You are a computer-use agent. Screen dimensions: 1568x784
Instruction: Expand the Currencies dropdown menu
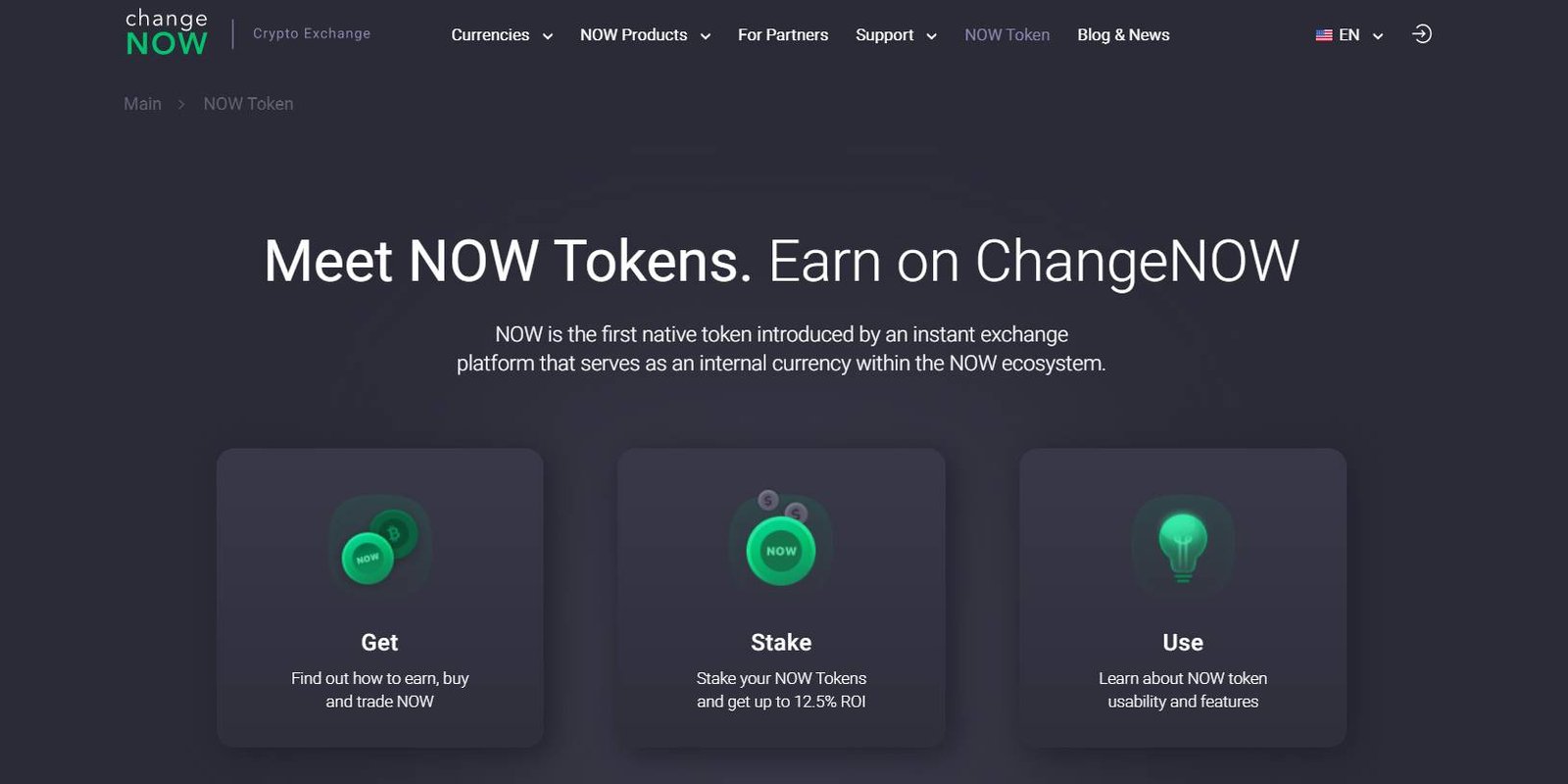point(502,35)
